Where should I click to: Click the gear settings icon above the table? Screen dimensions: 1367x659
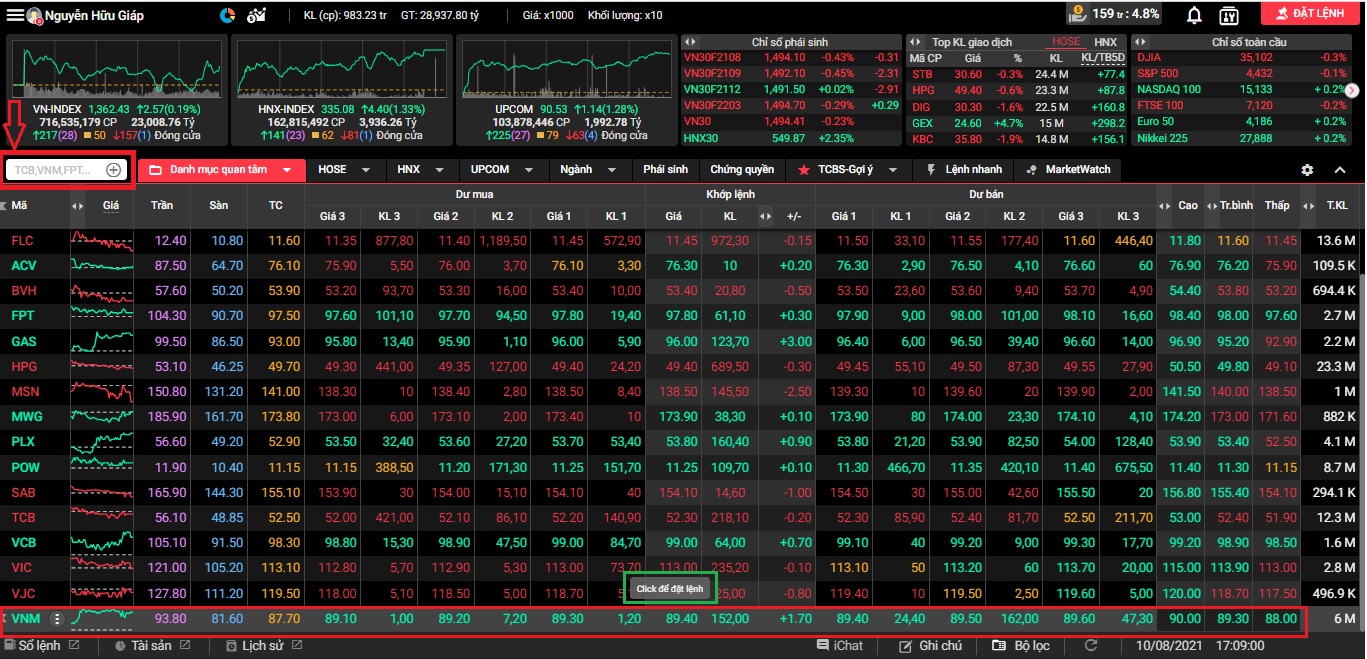(1307, 170)
